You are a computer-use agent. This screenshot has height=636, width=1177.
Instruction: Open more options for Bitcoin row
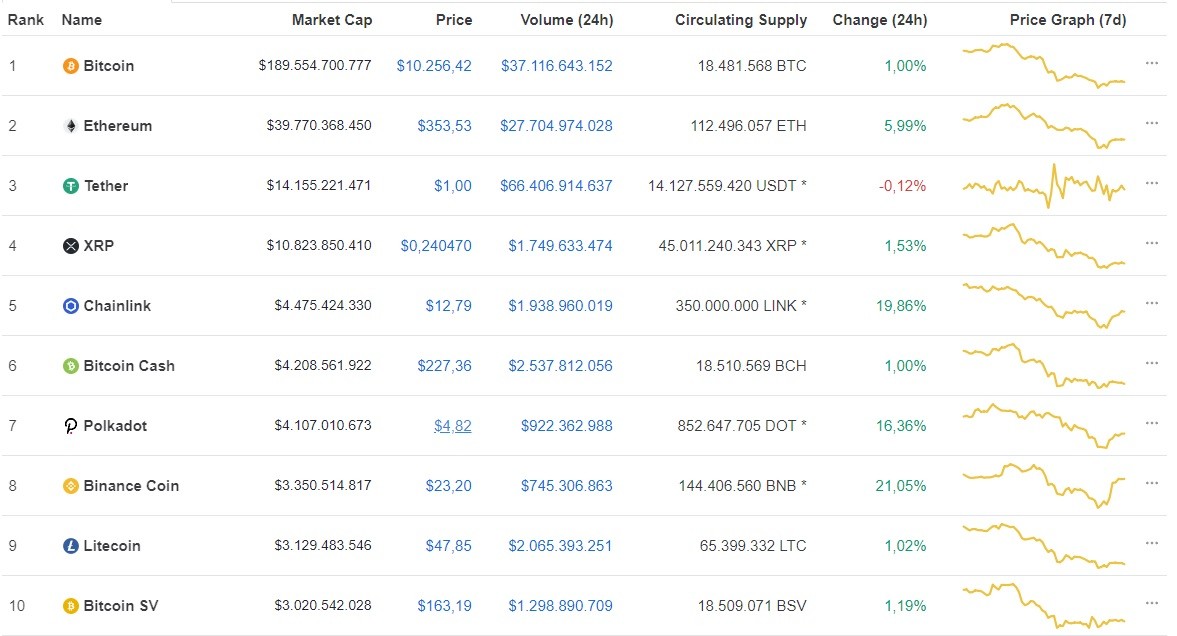coord(1150,63)
